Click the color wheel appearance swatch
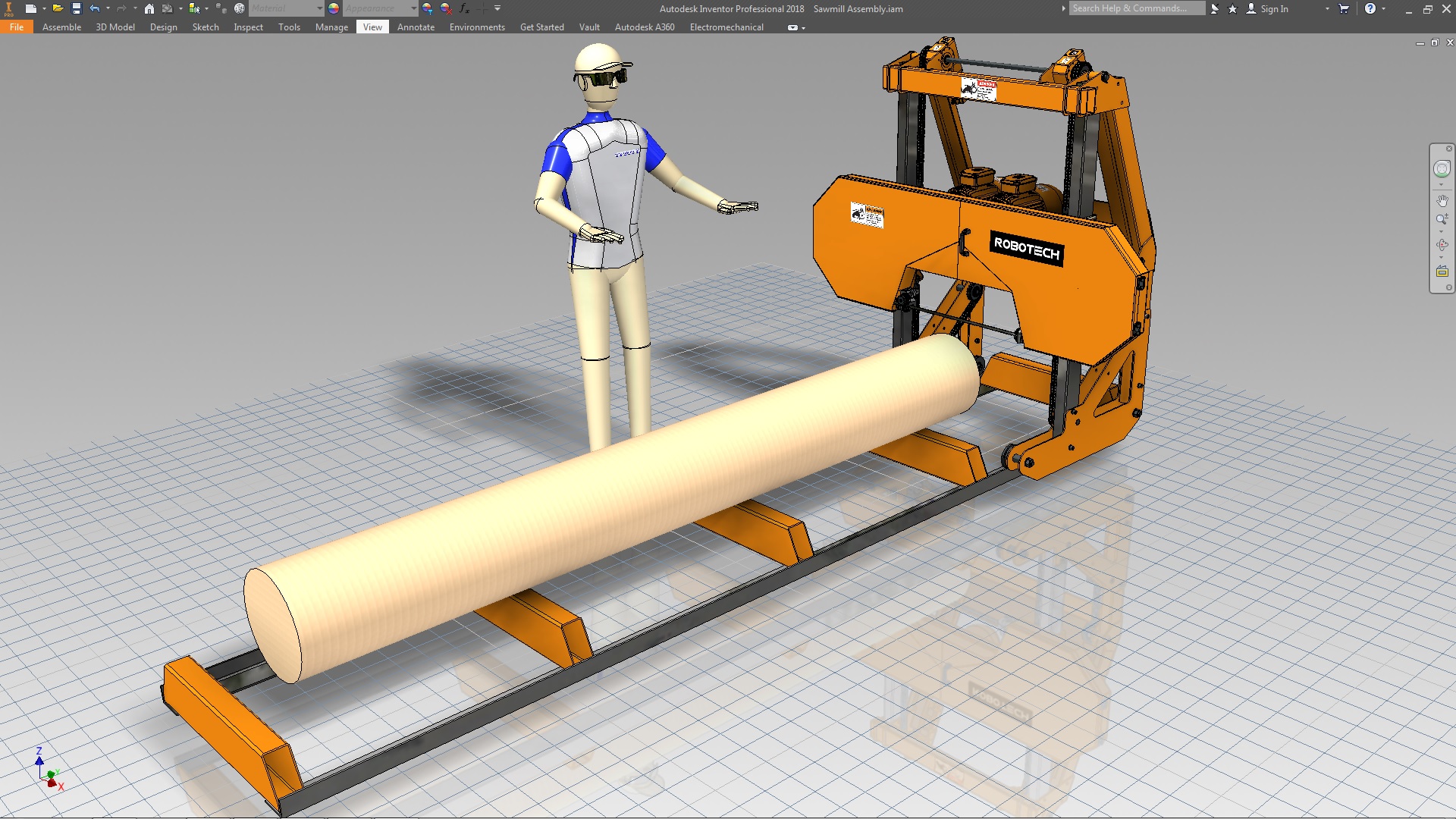 point(334,8)
